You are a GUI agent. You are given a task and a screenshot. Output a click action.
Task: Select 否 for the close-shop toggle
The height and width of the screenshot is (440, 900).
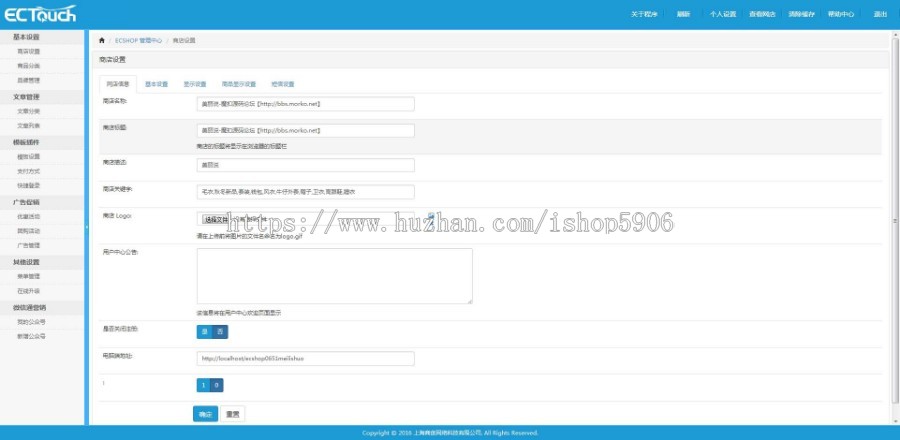click(220, 332)
